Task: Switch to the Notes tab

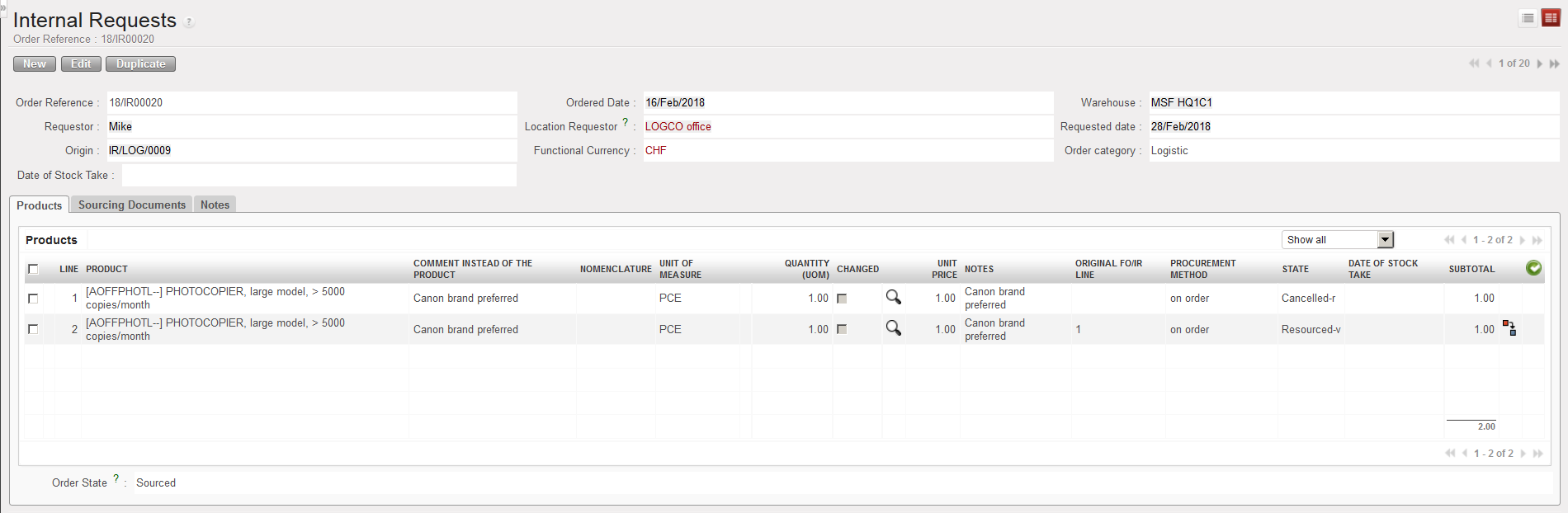Action: tap(215, 205)
